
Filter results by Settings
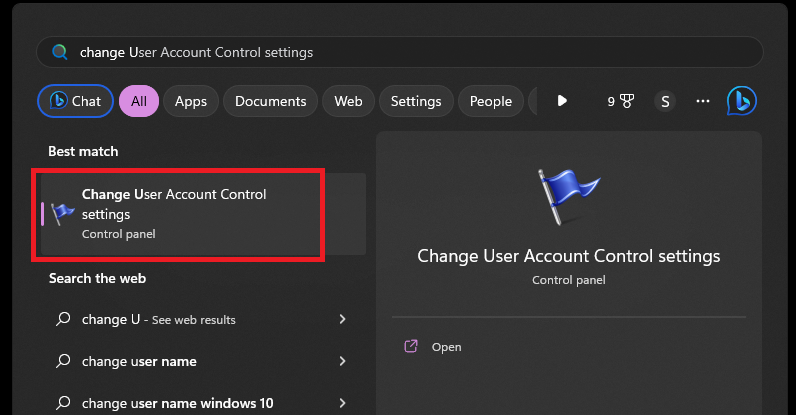point(416,101)
